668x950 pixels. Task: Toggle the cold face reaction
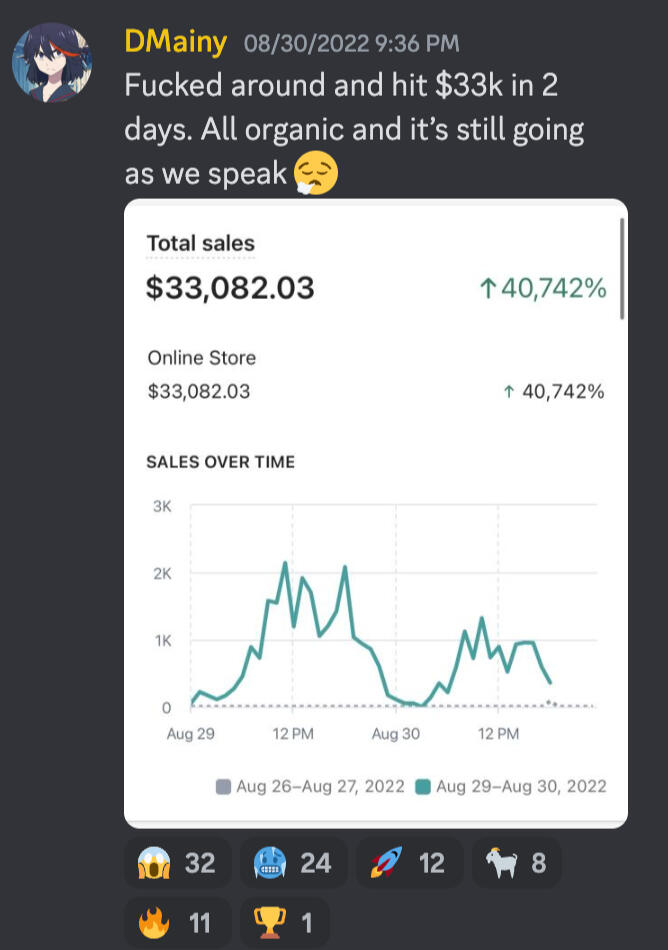293,863
